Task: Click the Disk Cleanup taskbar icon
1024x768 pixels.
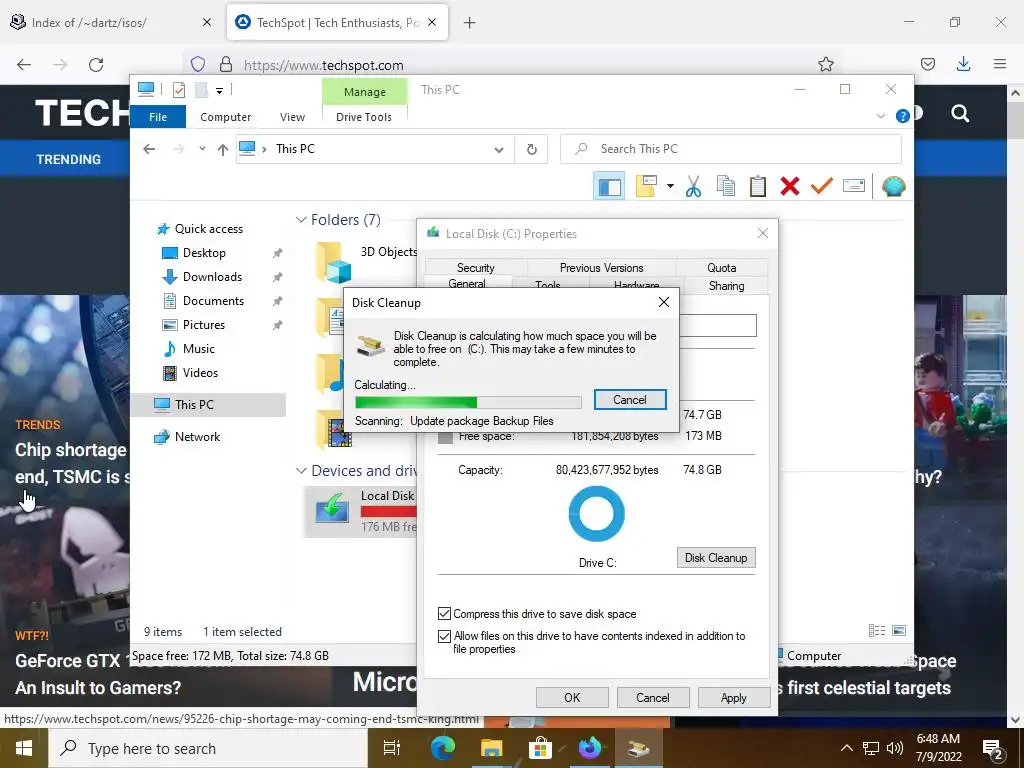Action: pos(638,748)
